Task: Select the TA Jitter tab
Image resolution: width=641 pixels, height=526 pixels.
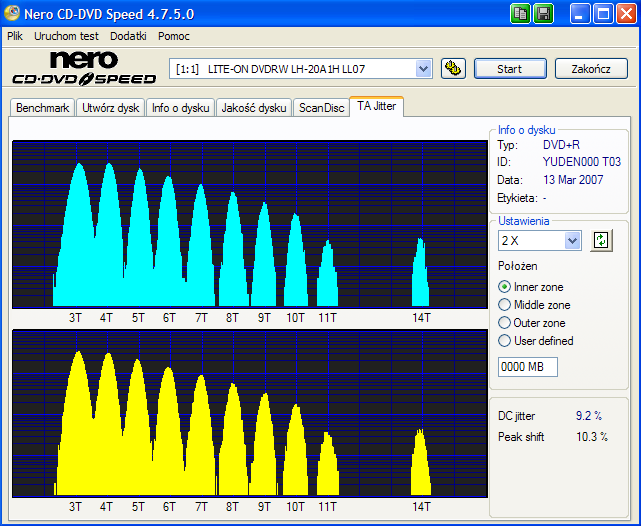Action: pyautogui.click(x=377, y=106)
